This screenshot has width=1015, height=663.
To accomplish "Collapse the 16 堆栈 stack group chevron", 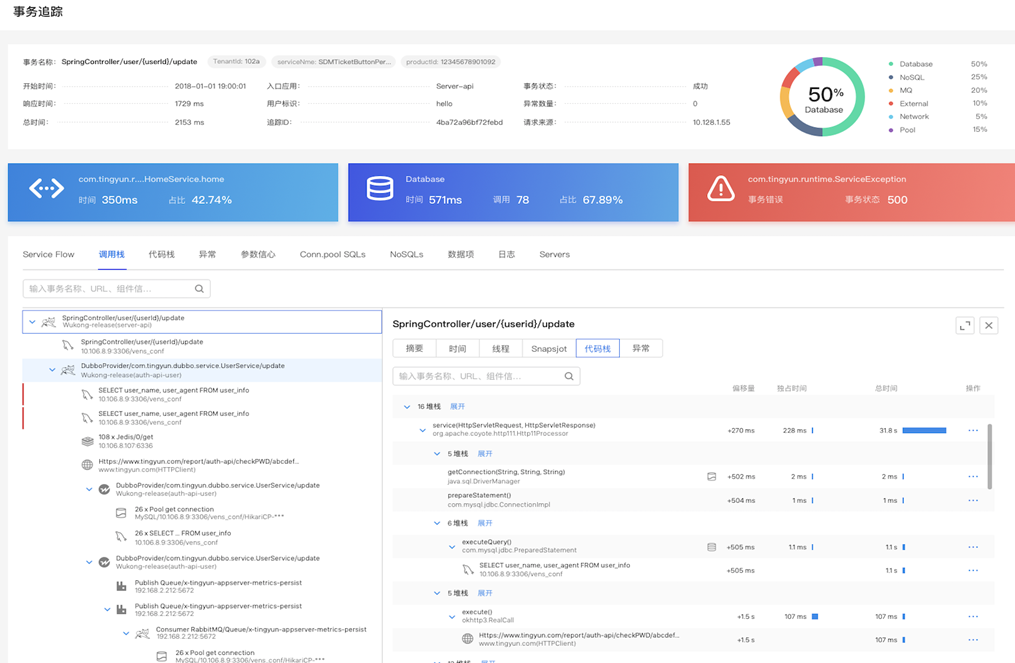I will pyautogui.click(x=407, y=407).
